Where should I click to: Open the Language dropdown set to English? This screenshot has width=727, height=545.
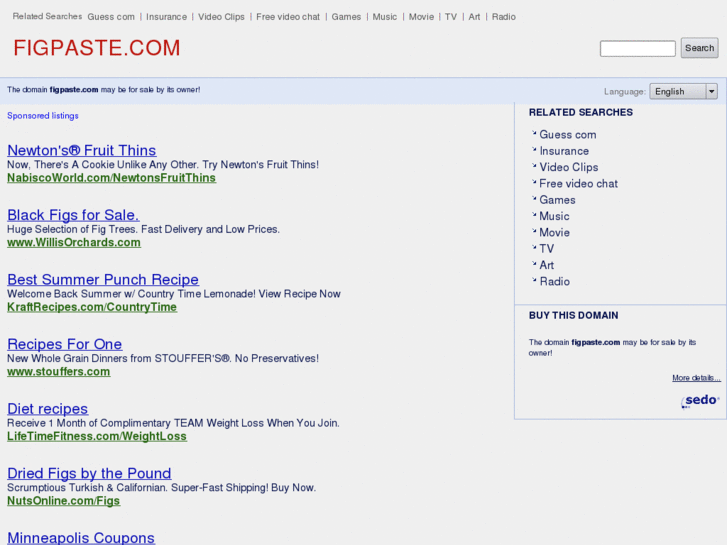[x=683, y=91]
